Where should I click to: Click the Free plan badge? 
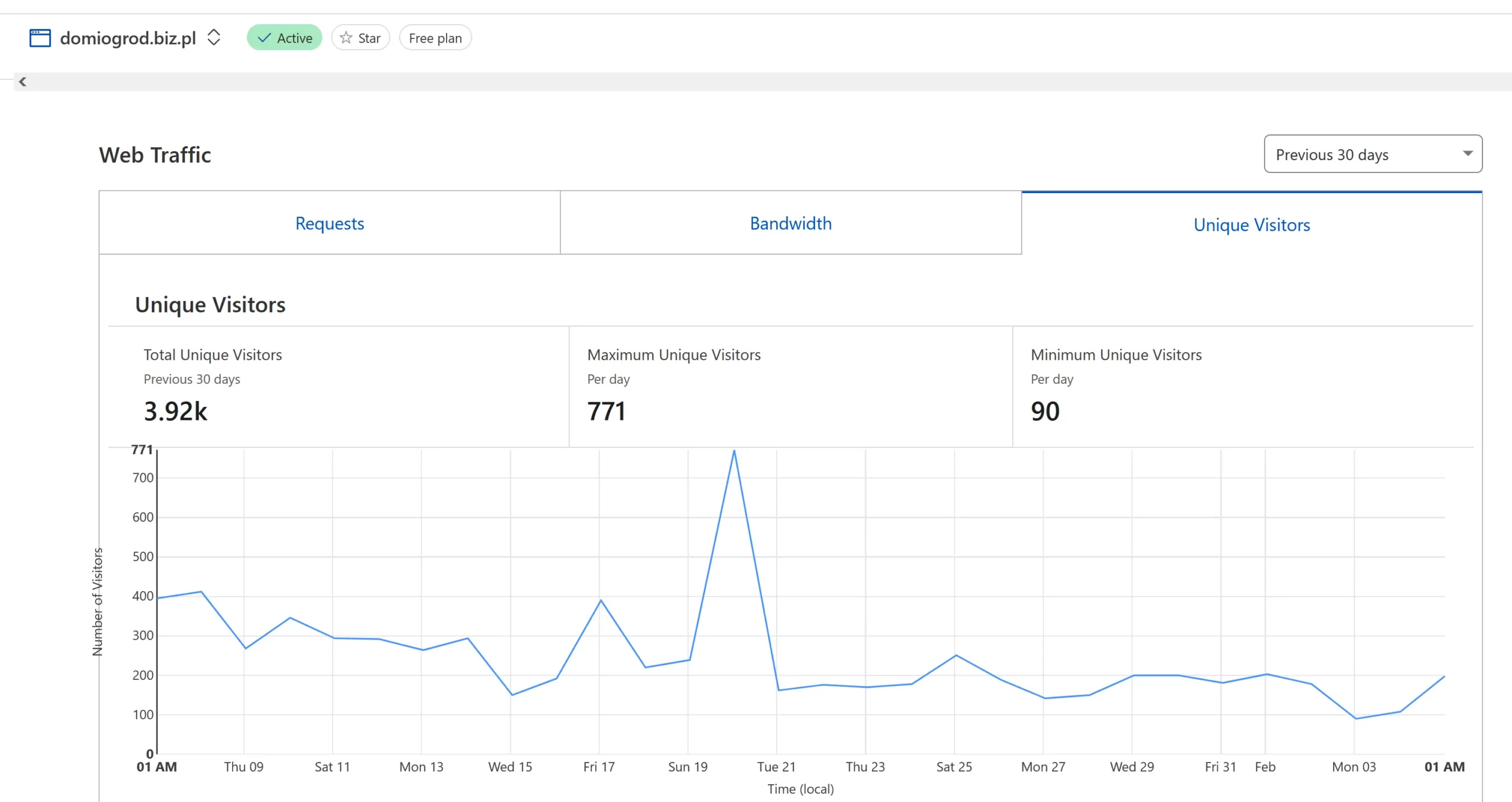(435, 38)
